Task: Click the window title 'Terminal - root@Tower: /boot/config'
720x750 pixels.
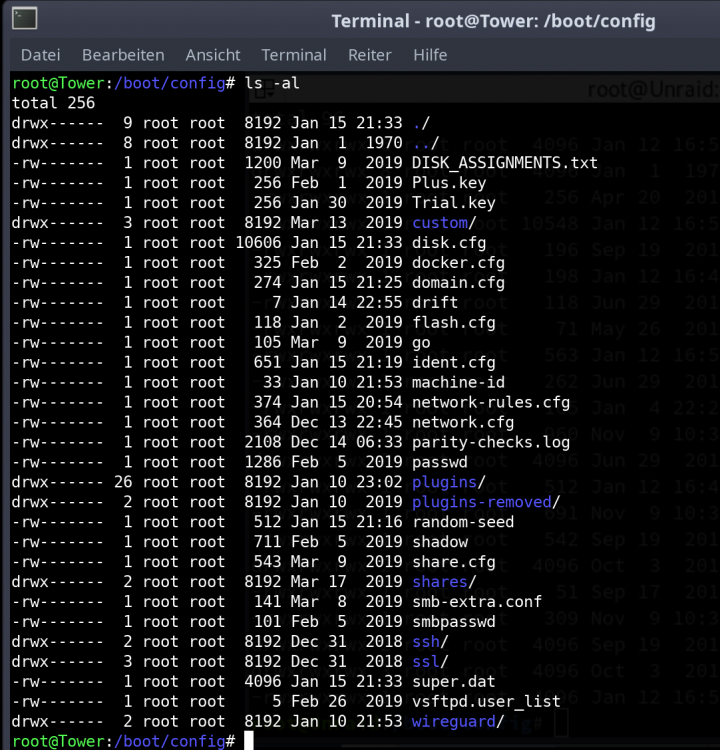Action: (493, 21)
